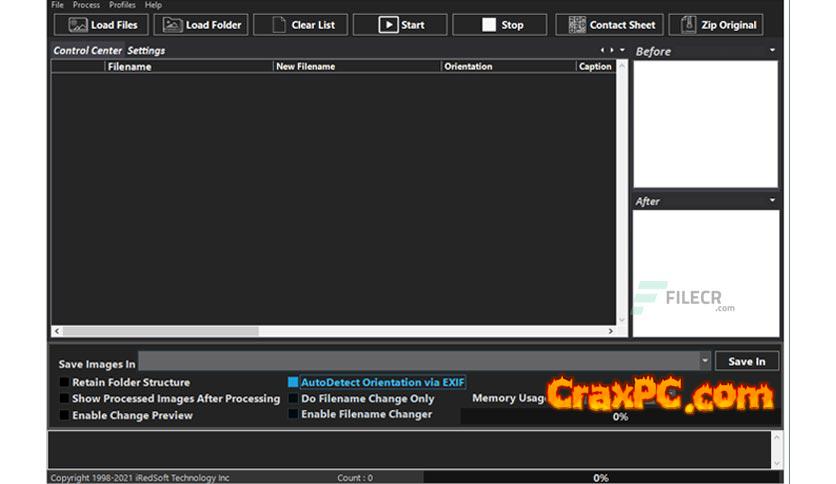This screenshot has width=836, height=484.
Task: Check Enable Change Preview option
Action: [64, 415]
